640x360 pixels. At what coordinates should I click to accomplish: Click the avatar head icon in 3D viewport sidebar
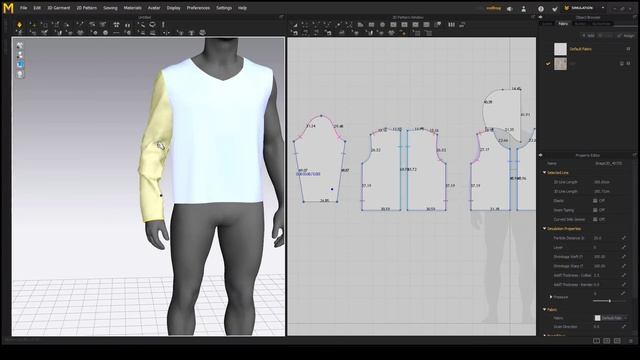coord(20,74)
